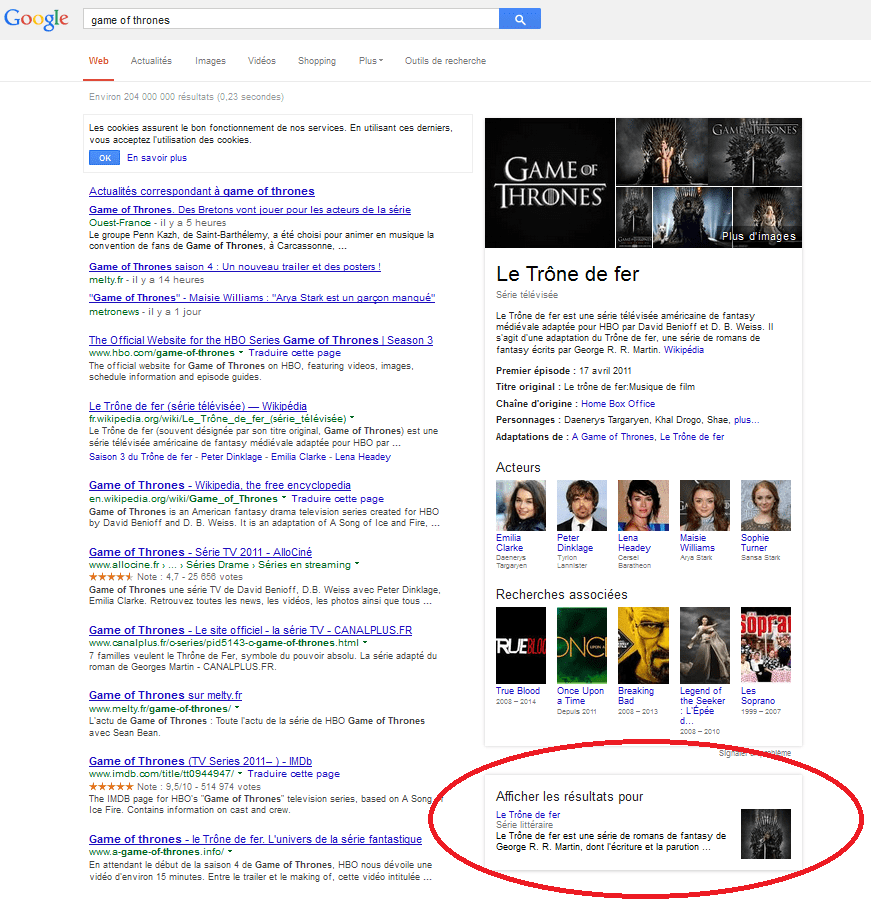Click Traduire cette page for English Wikipedia

tap(338, 499)
